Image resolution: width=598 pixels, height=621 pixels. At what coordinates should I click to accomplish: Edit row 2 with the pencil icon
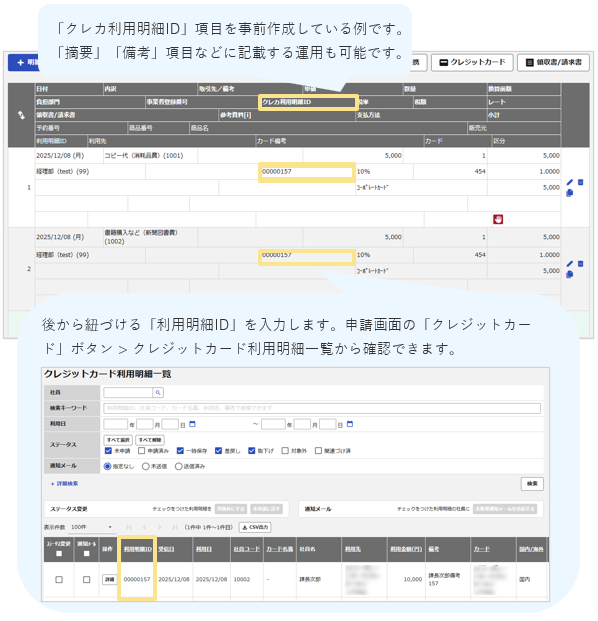(569, 264)
